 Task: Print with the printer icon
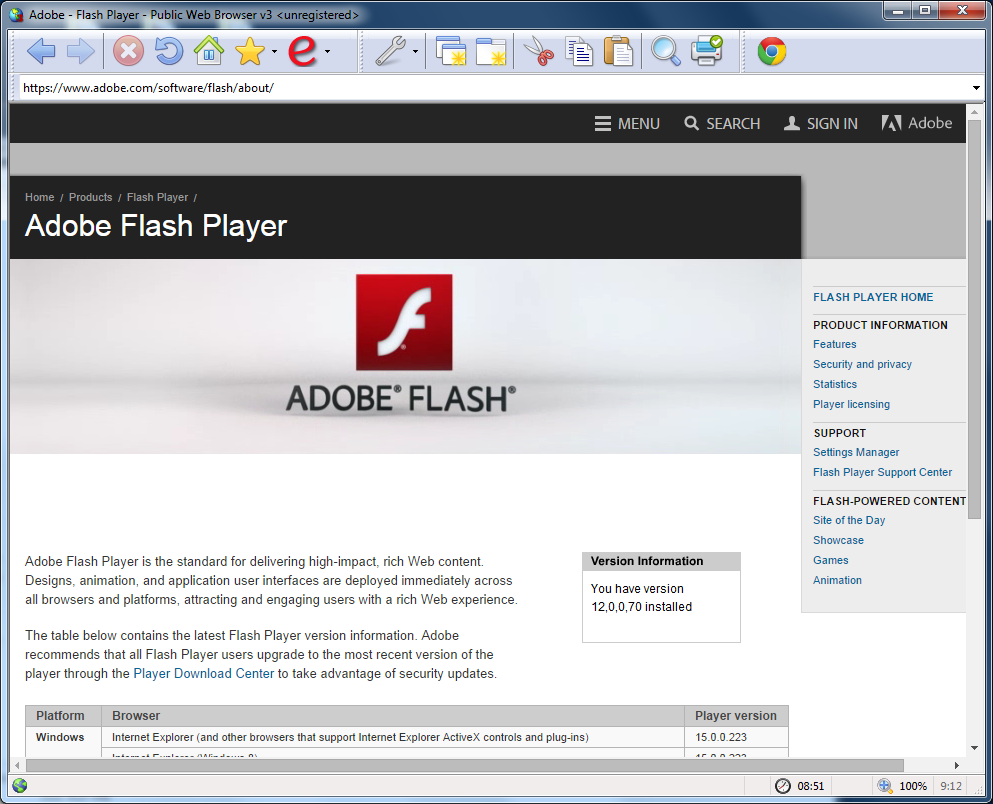(x=706, y=51)
